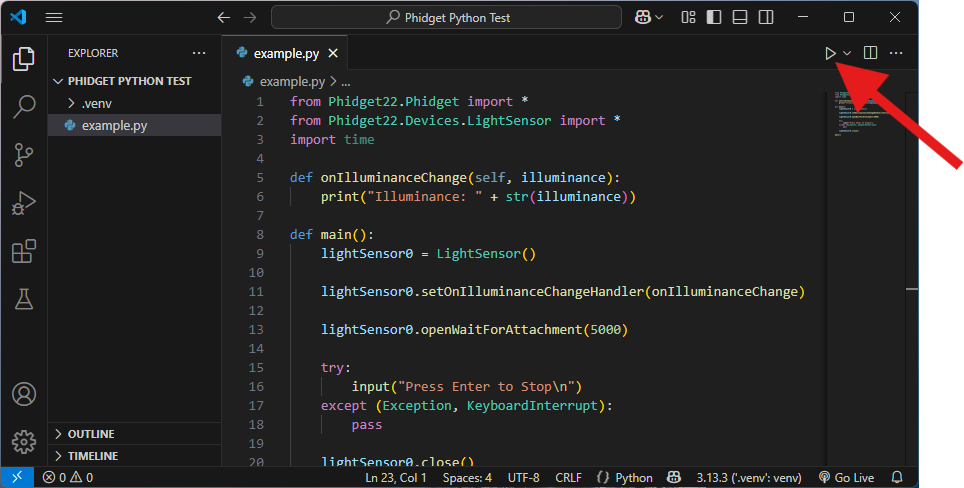This screenshot has width=964, height=488.
Task: Open the remote window indicator
Action: (x=17, y=477)
